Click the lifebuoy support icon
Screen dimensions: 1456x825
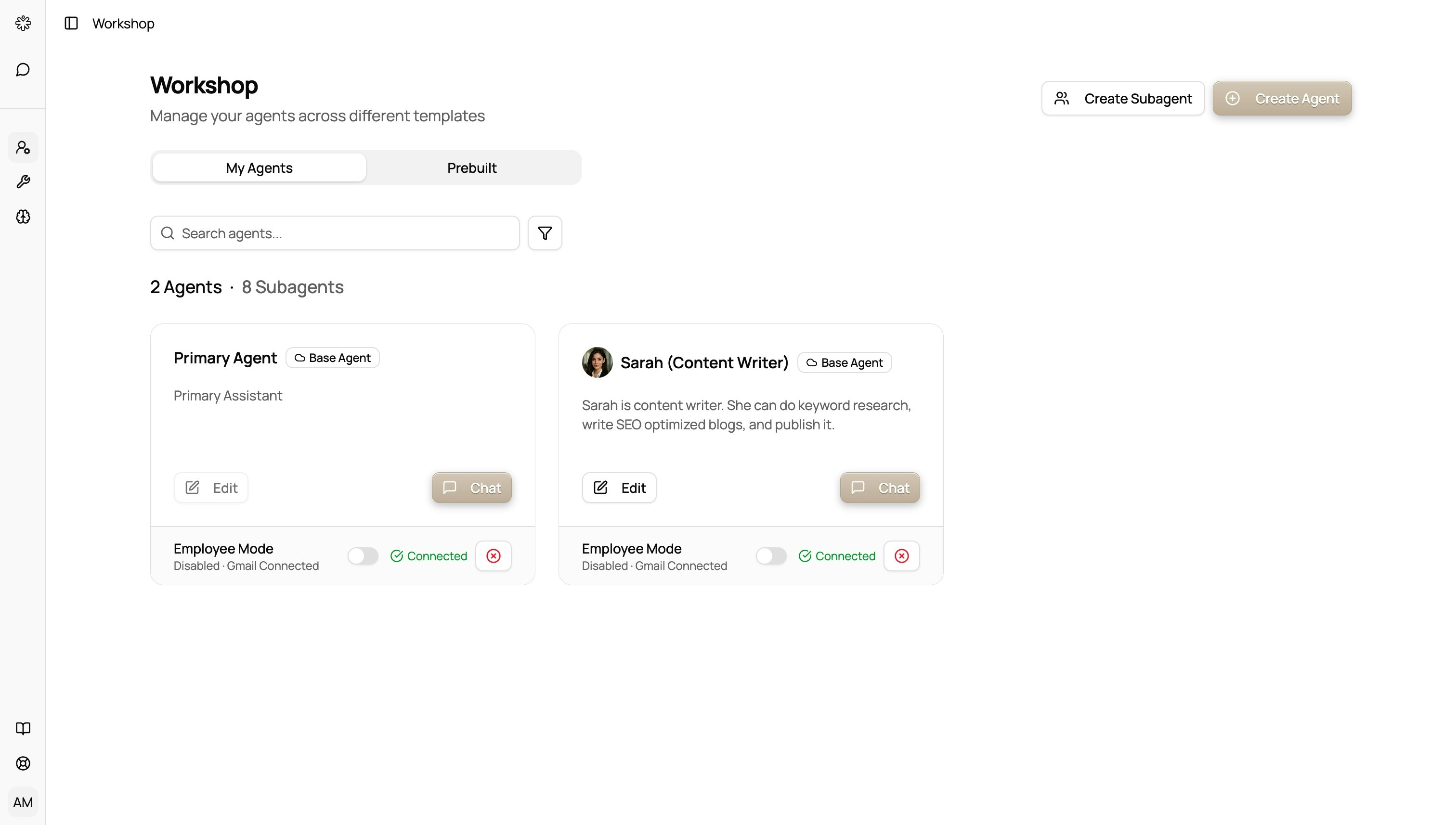[23, 763]
